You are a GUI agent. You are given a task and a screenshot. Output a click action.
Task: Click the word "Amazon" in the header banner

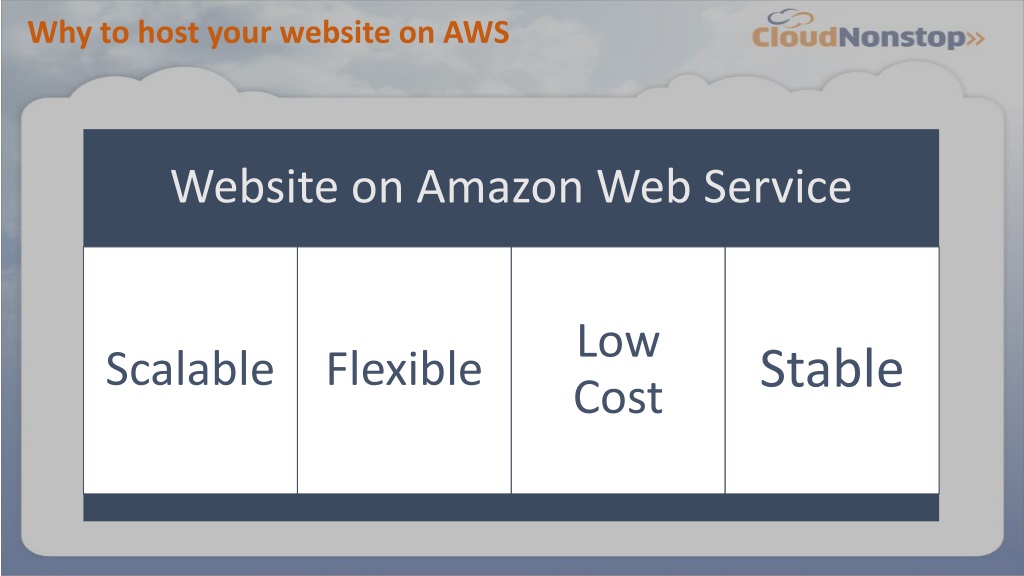click(500, 187)
